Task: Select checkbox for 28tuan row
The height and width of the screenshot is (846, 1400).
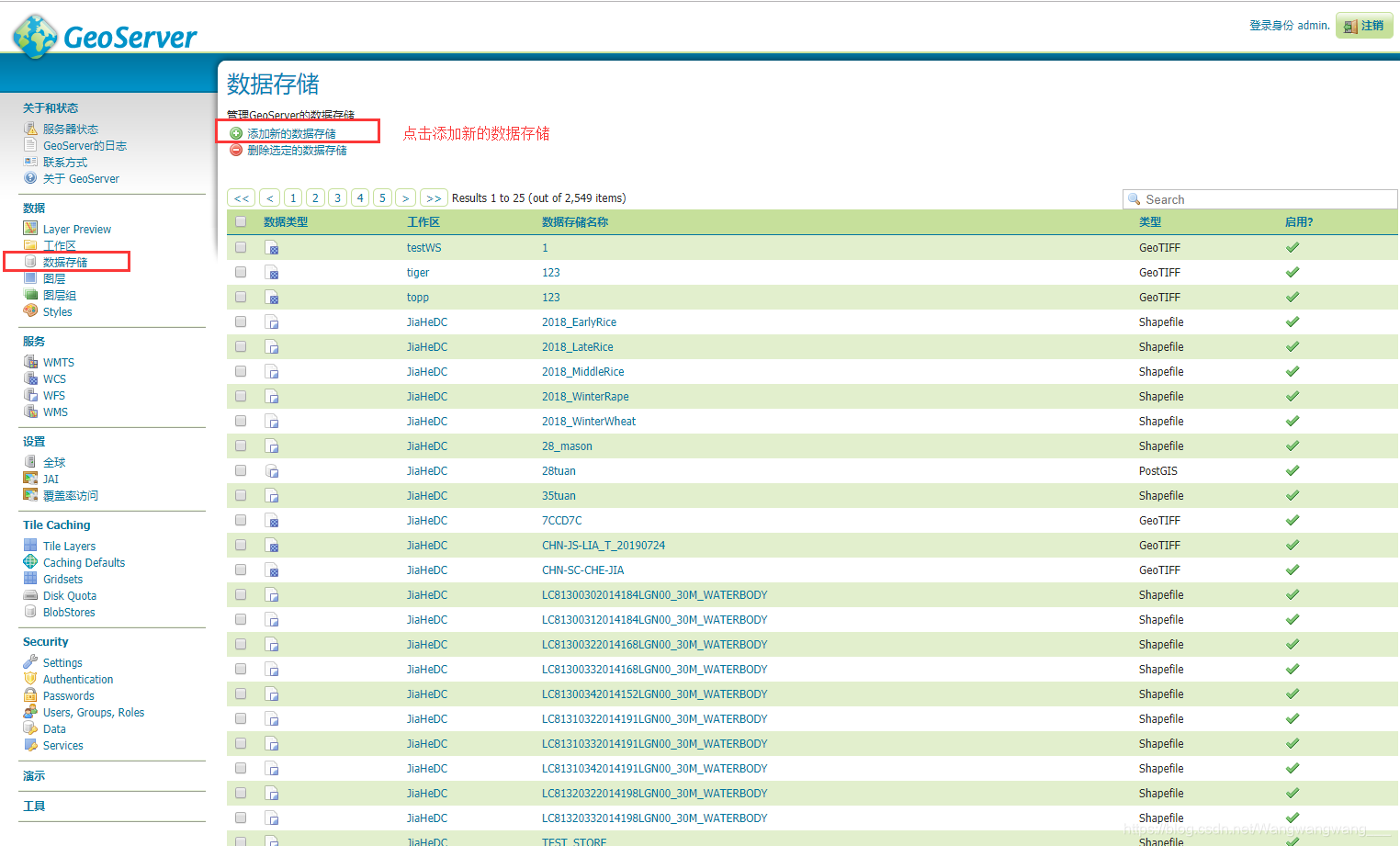Action: [241, 470]
